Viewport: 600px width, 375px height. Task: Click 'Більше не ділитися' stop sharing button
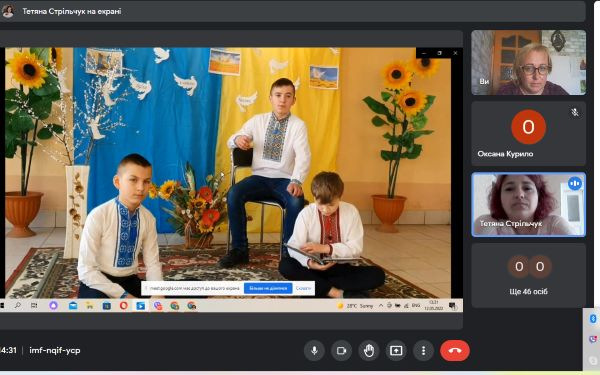268,288
